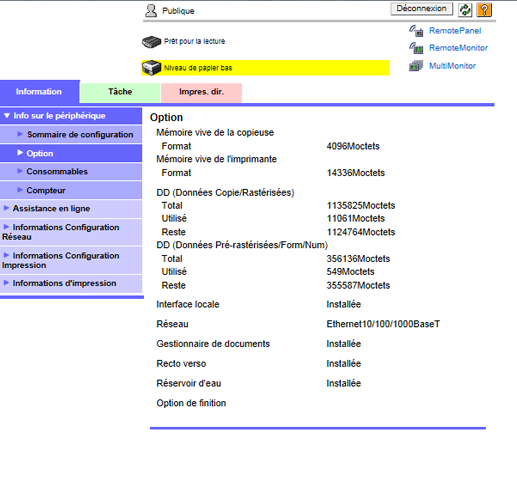Click the 356136Moctets total value
The image size is (517, 490).
pos(358,259)
